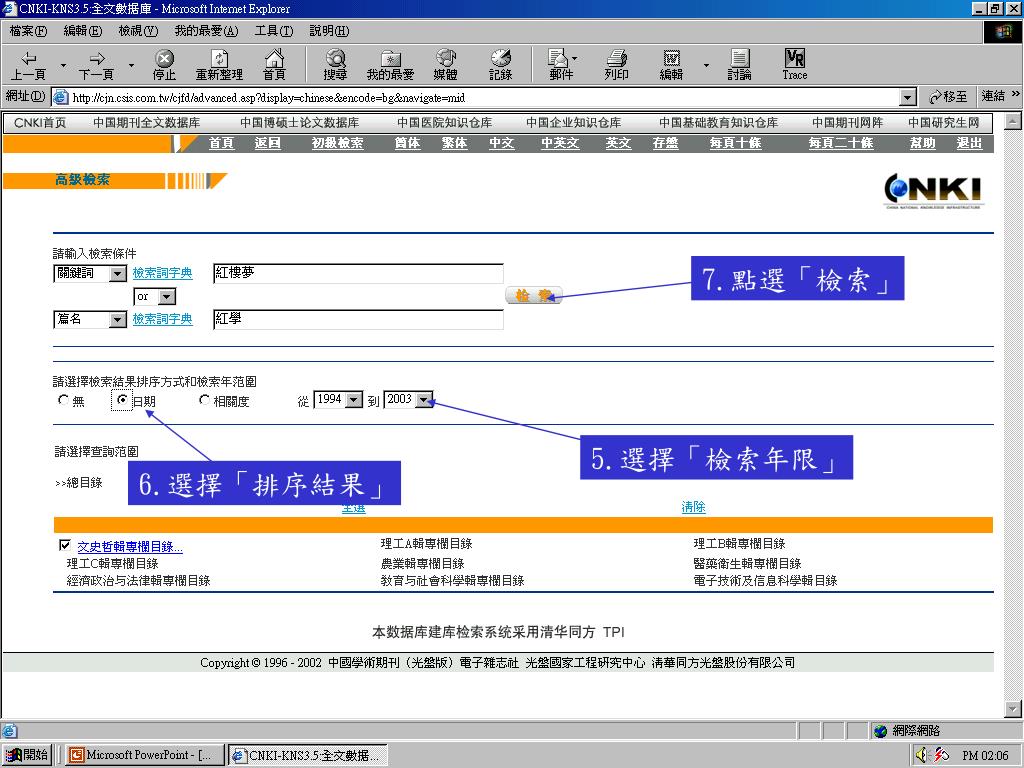The image size is (1024, 768).
Task: Click the 清除 link
Action: [694, 507]
